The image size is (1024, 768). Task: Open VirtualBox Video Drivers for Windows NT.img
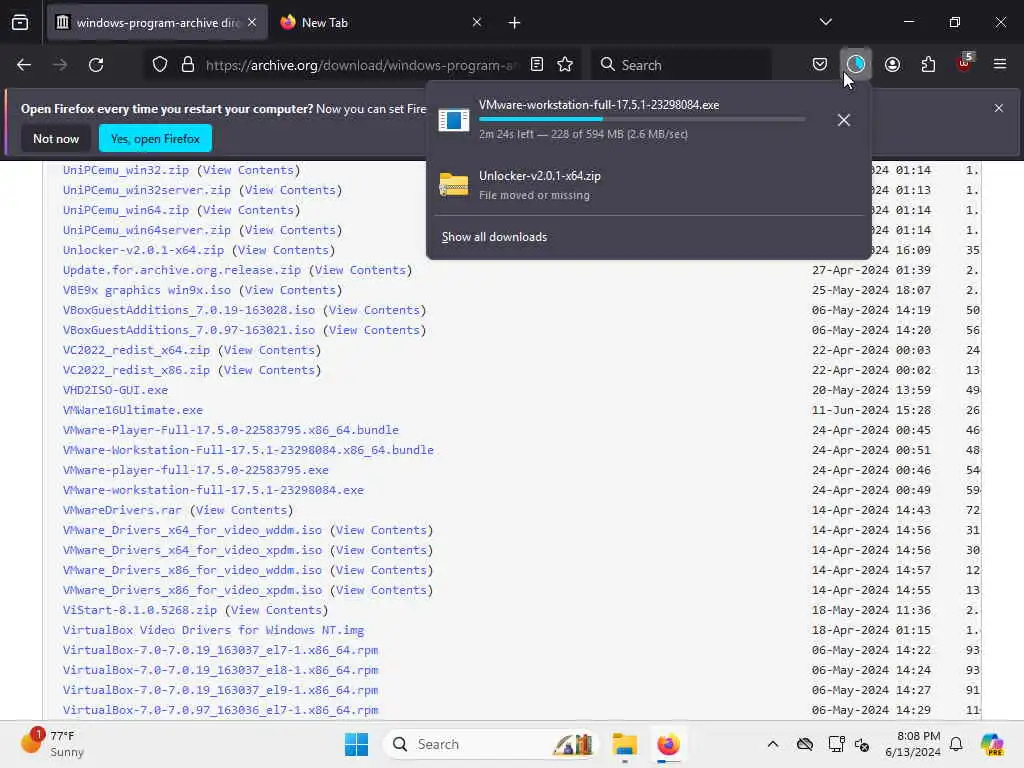(x=213, y=630)
